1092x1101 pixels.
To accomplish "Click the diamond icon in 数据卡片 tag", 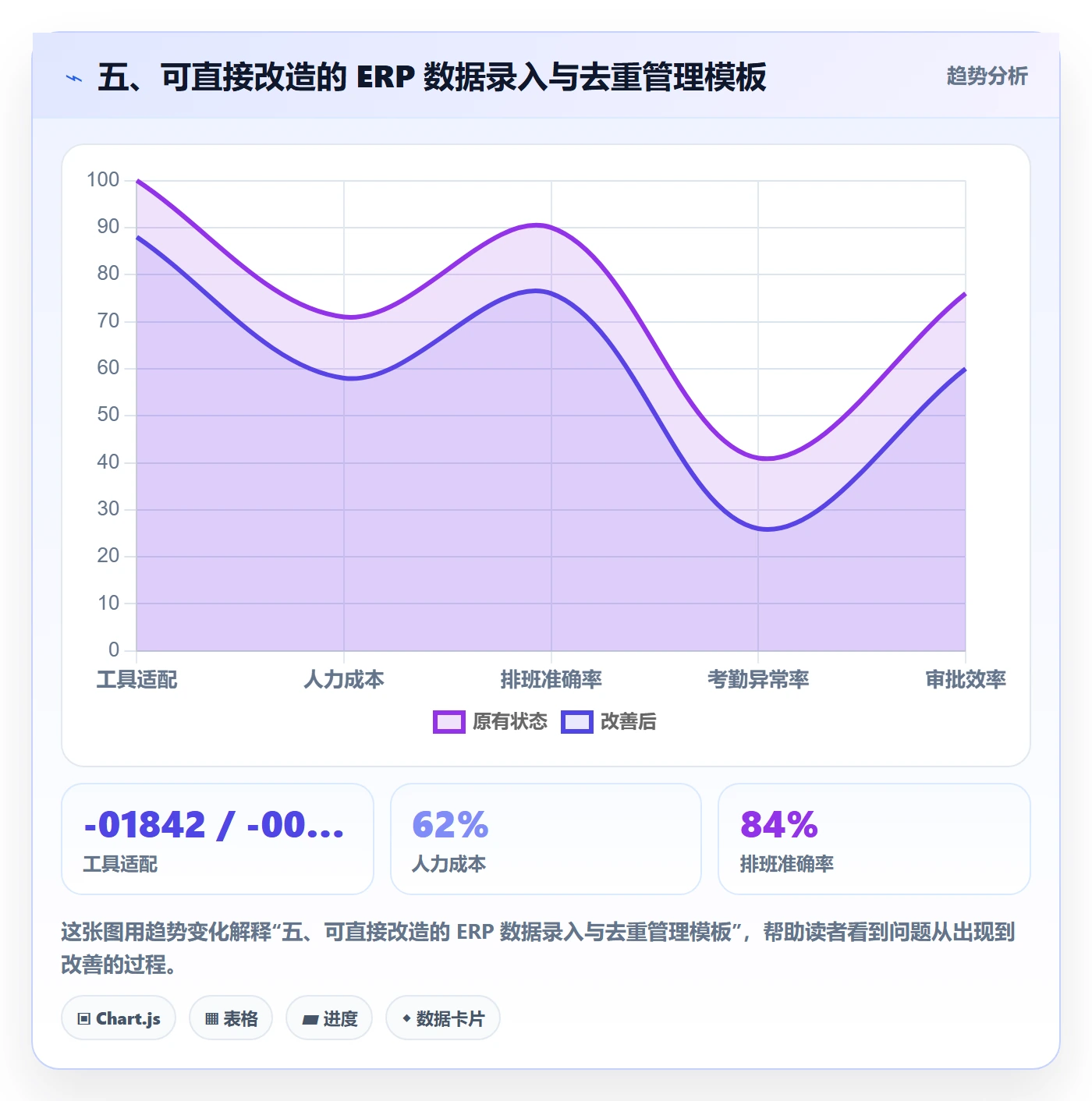I will (x=406, y=1018).
